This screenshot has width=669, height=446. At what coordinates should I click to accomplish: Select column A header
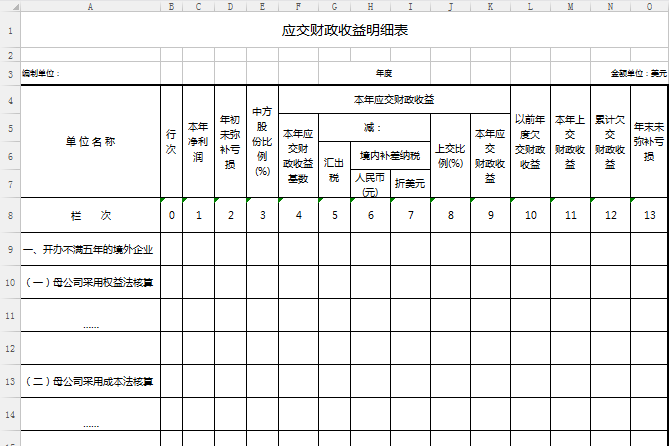point(90,6)
